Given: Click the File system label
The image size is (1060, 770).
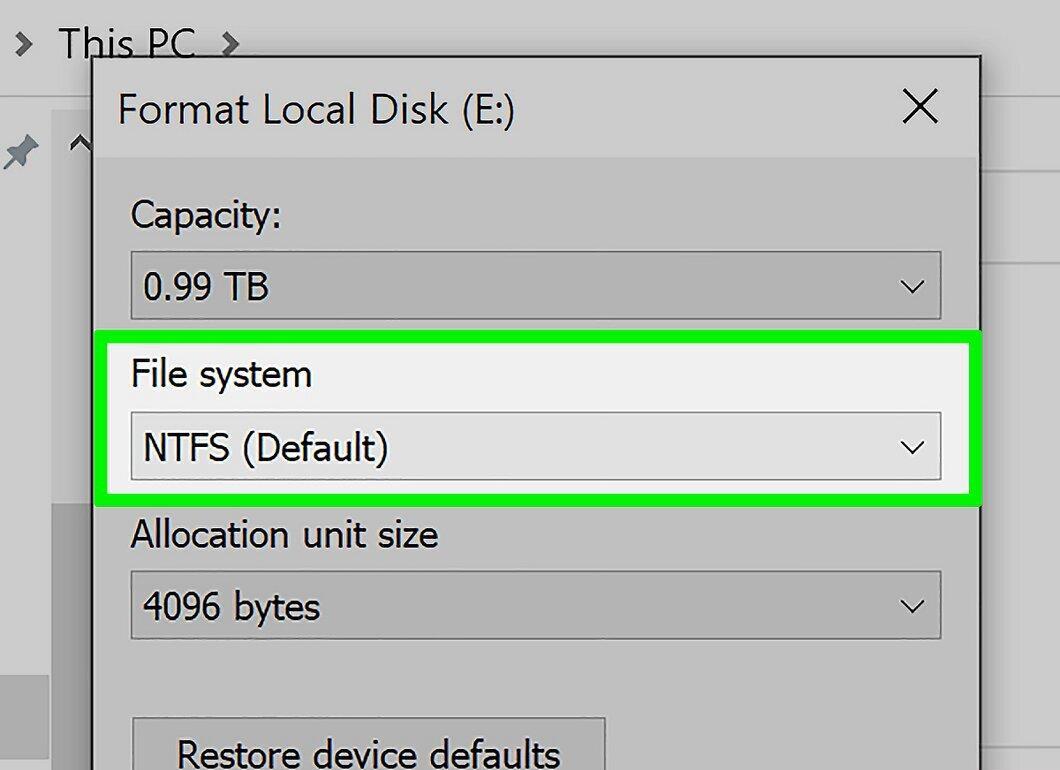Looking at the screenshot, I should pyautogui.click(x=221, y=374).
